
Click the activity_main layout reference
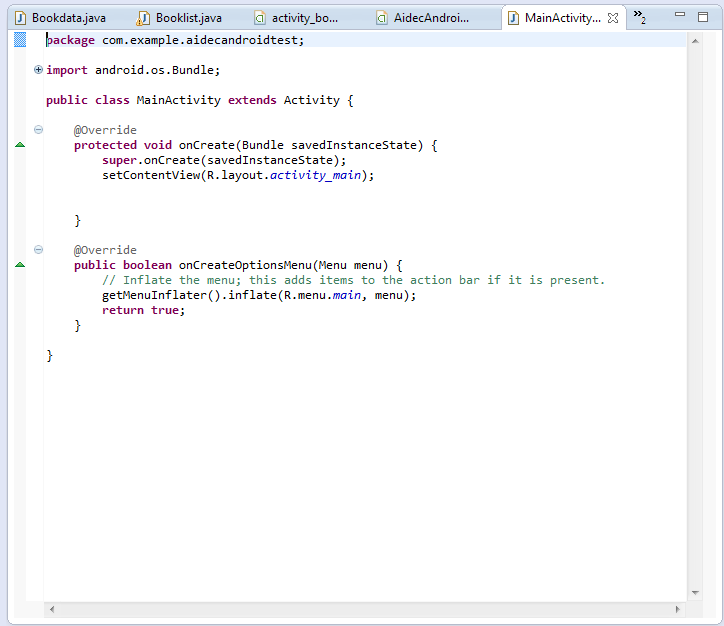(x=315, y=175)
